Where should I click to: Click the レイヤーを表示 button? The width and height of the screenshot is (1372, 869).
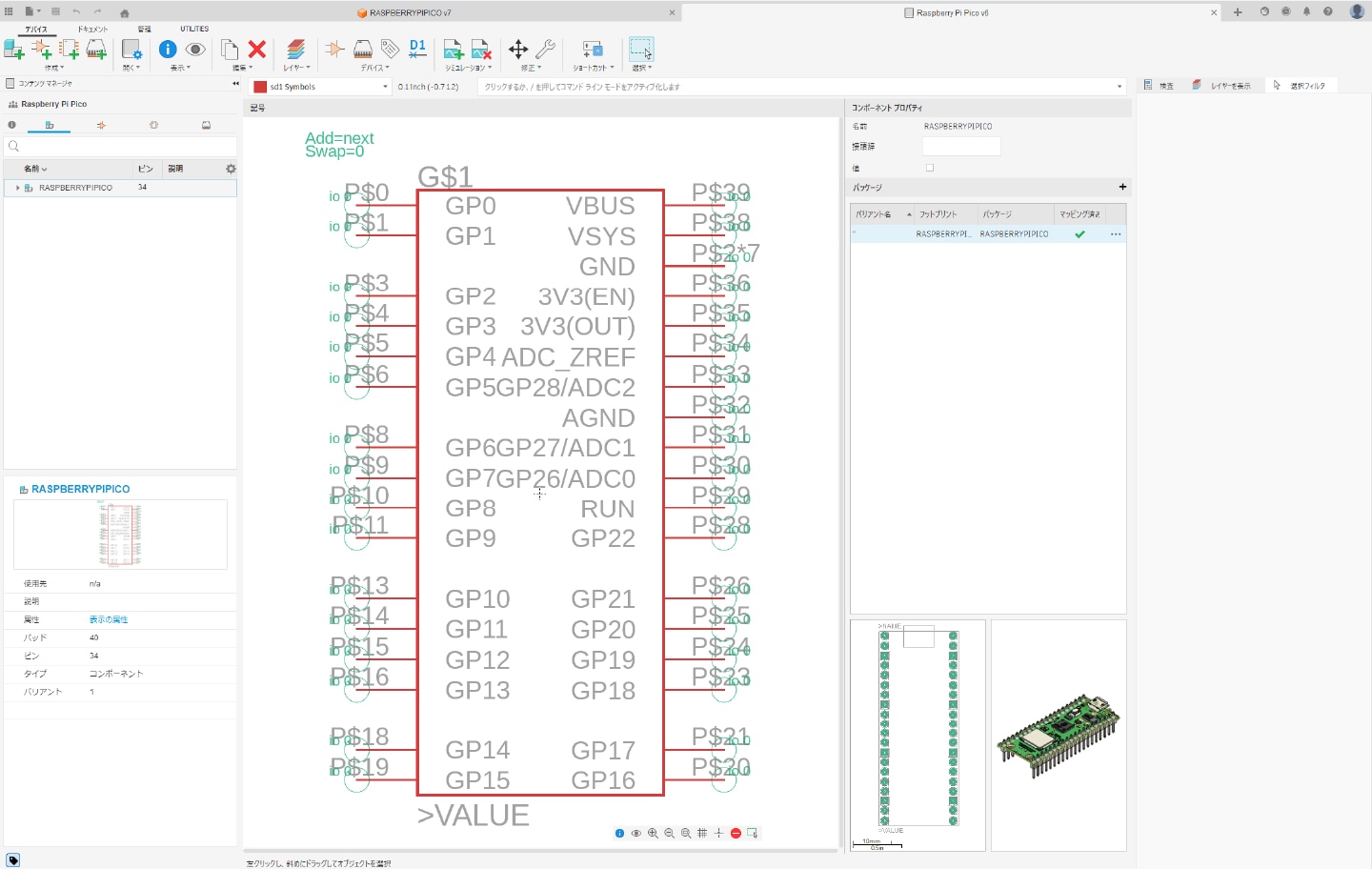pos(1222,86)
